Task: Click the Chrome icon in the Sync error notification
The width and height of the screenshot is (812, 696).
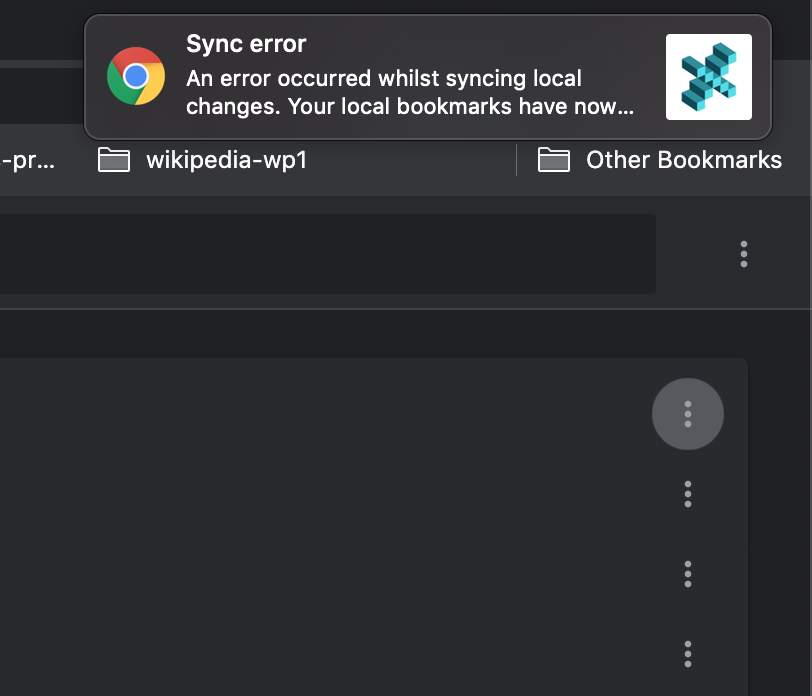Action: point(137,75)
